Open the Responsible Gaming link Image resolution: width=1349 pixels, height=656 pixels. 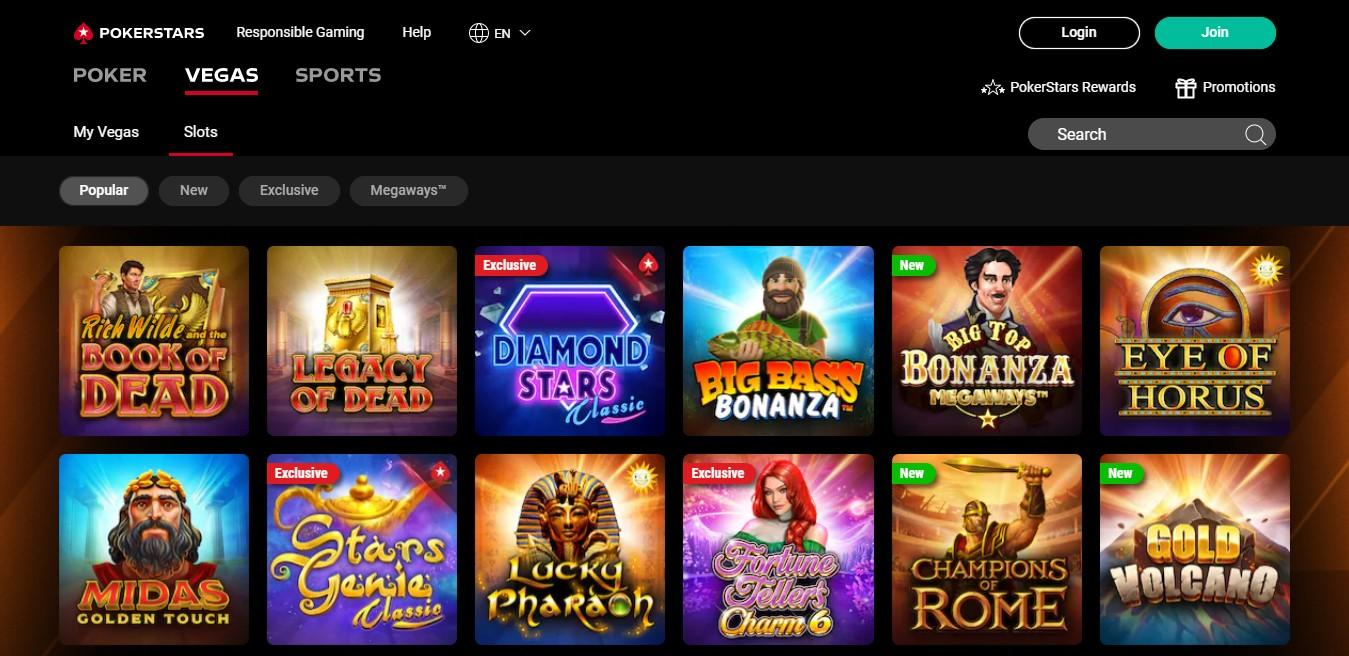(300, 32)
